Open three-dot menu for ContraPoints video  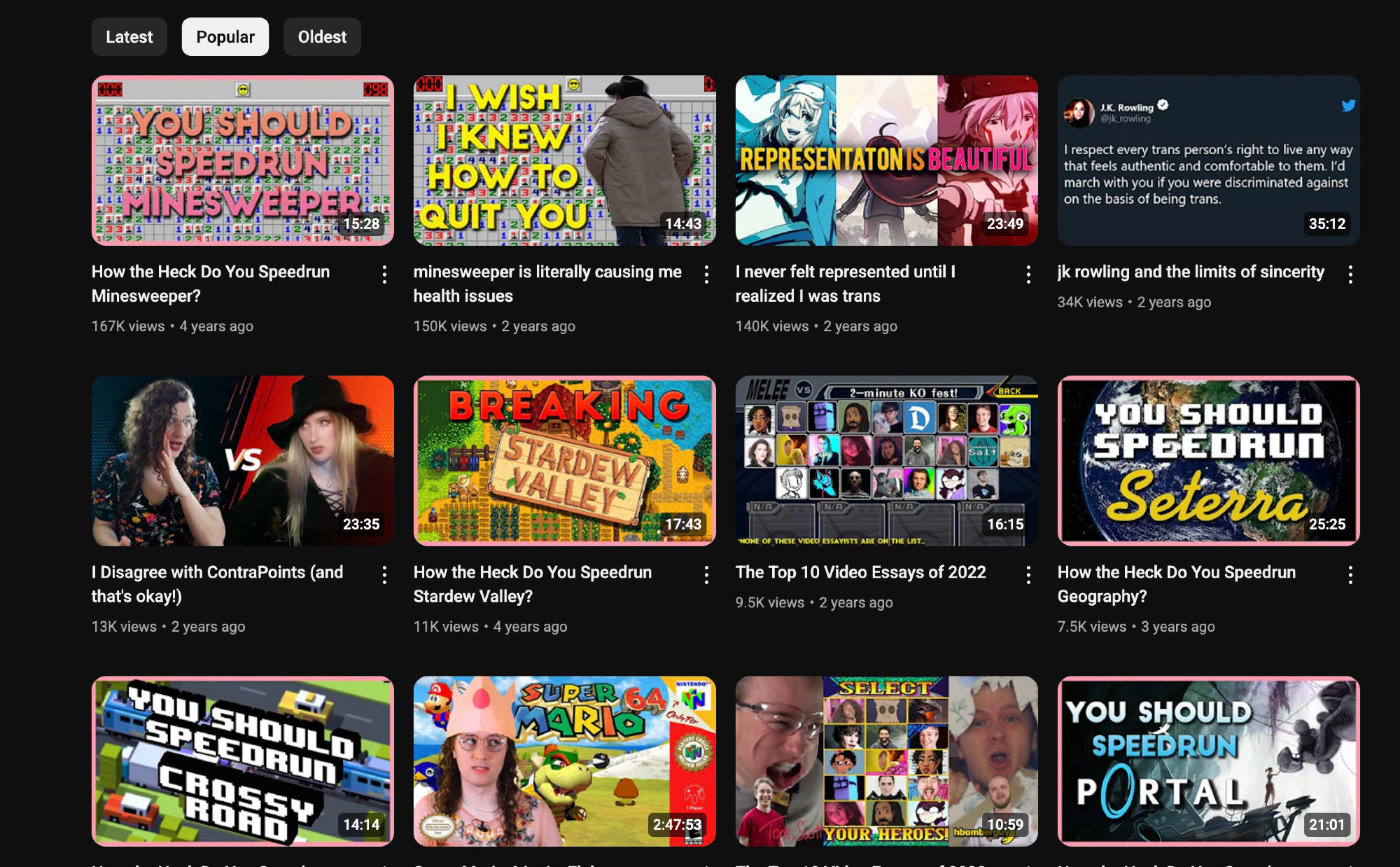[x=384, y=575]
